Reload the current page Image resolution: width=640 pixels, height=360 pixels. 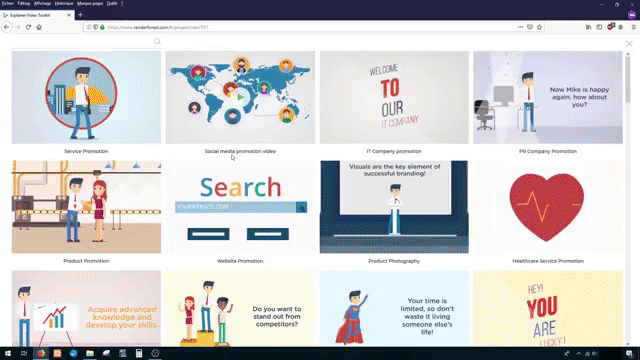[x=28, y=27]
